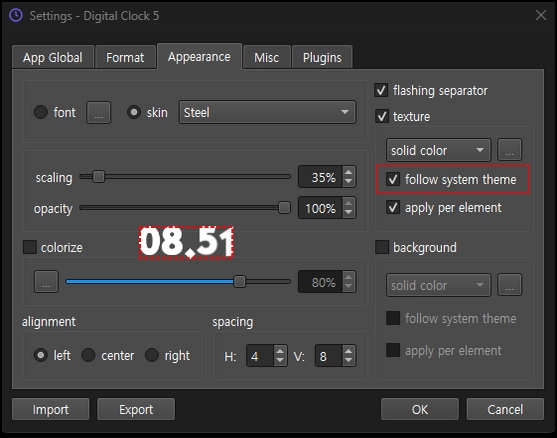Select the Appearance tab
This screenshot has height=438, width=557.
pyautogui.click(x=199, y=56)
